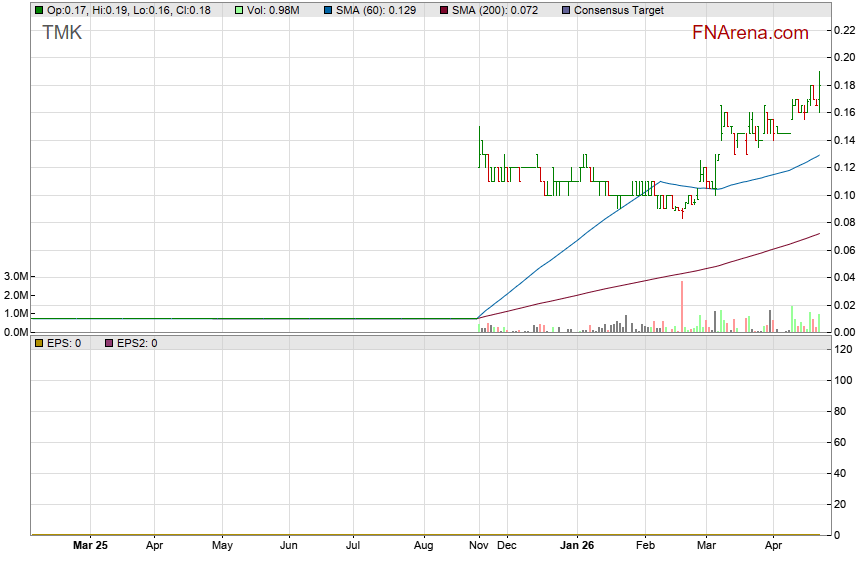
Task: Click the green OHLC price legend swatch
Action: coord(39,10)
